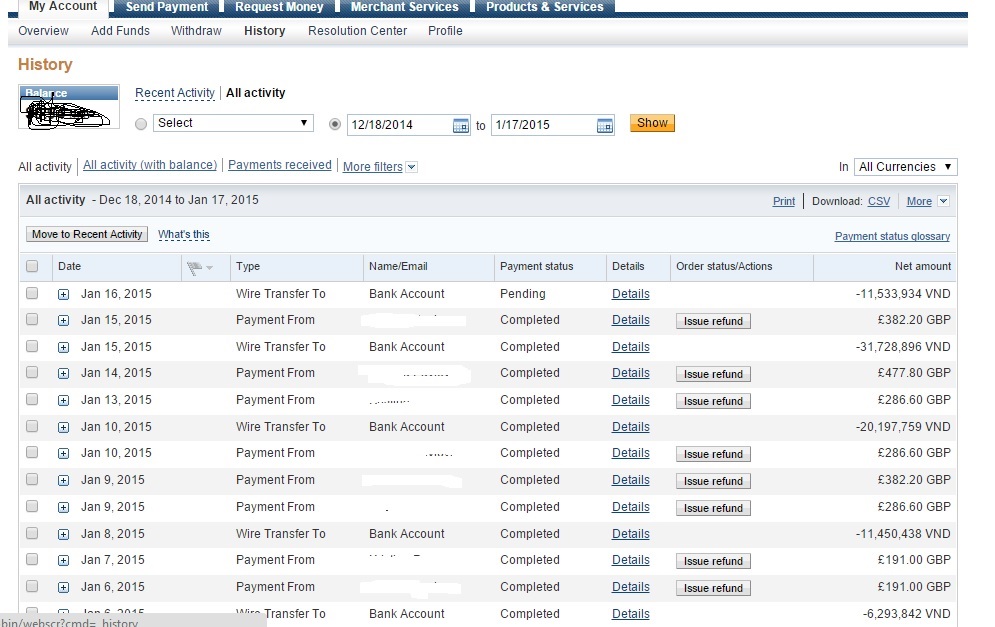Check the Jan 14 £477.80 GBP payment row
Image resolution: width=995 pixels, height=627 pixels.
click(x=32, y=373)
